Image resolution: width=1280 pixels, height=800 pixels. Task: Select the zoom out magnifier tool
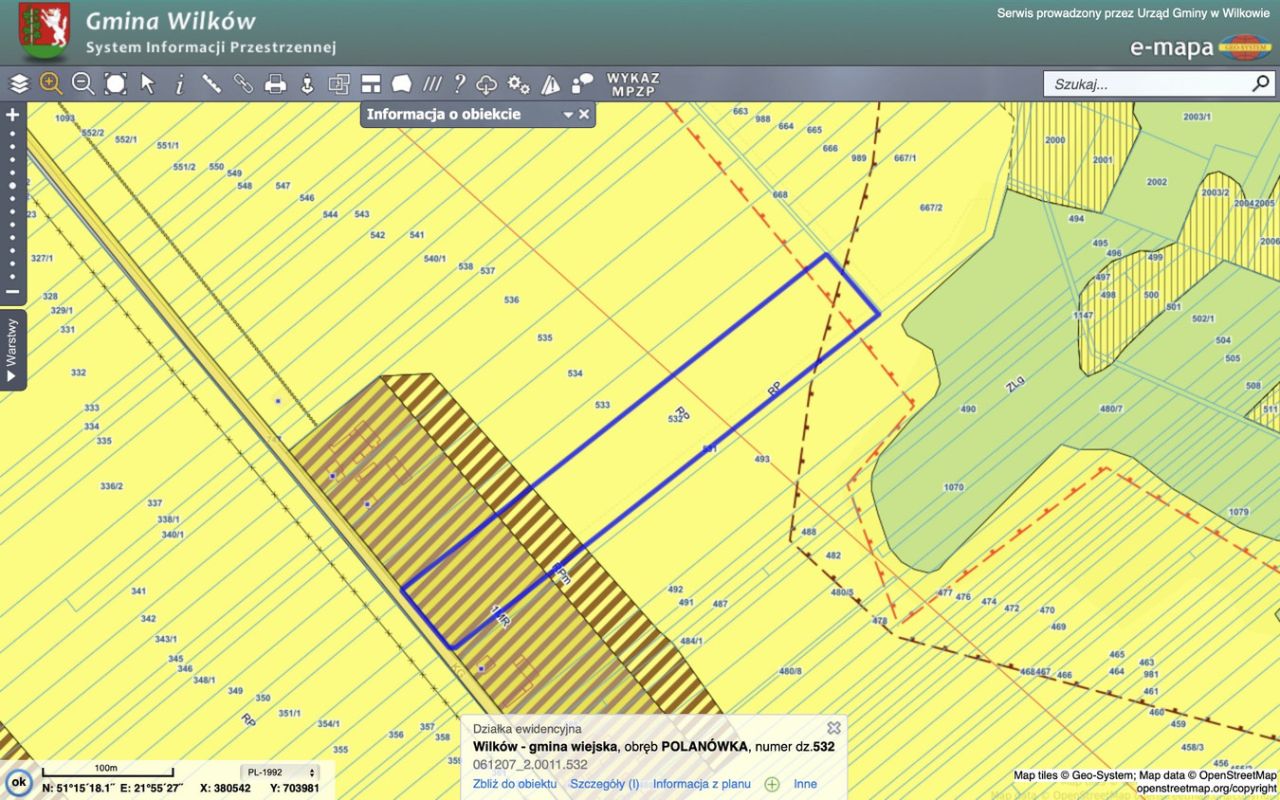[x=83, y=84]
